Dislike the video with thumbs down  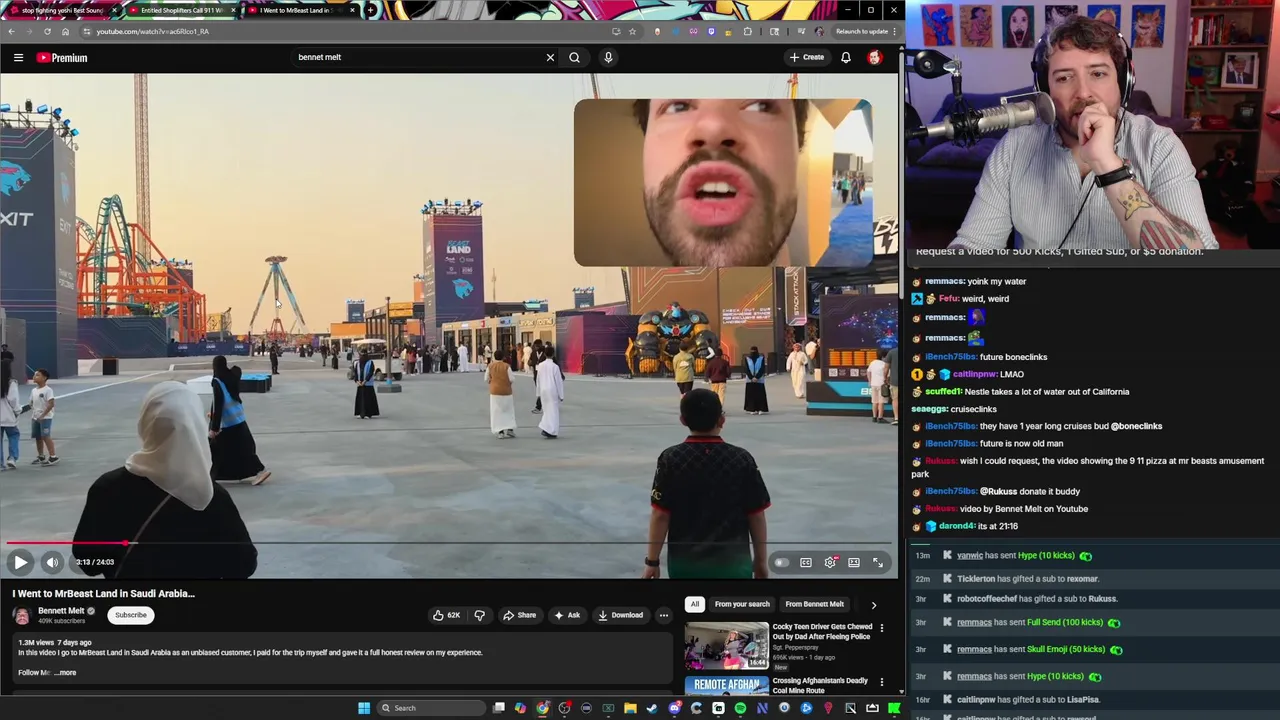[x=479, y=615]
